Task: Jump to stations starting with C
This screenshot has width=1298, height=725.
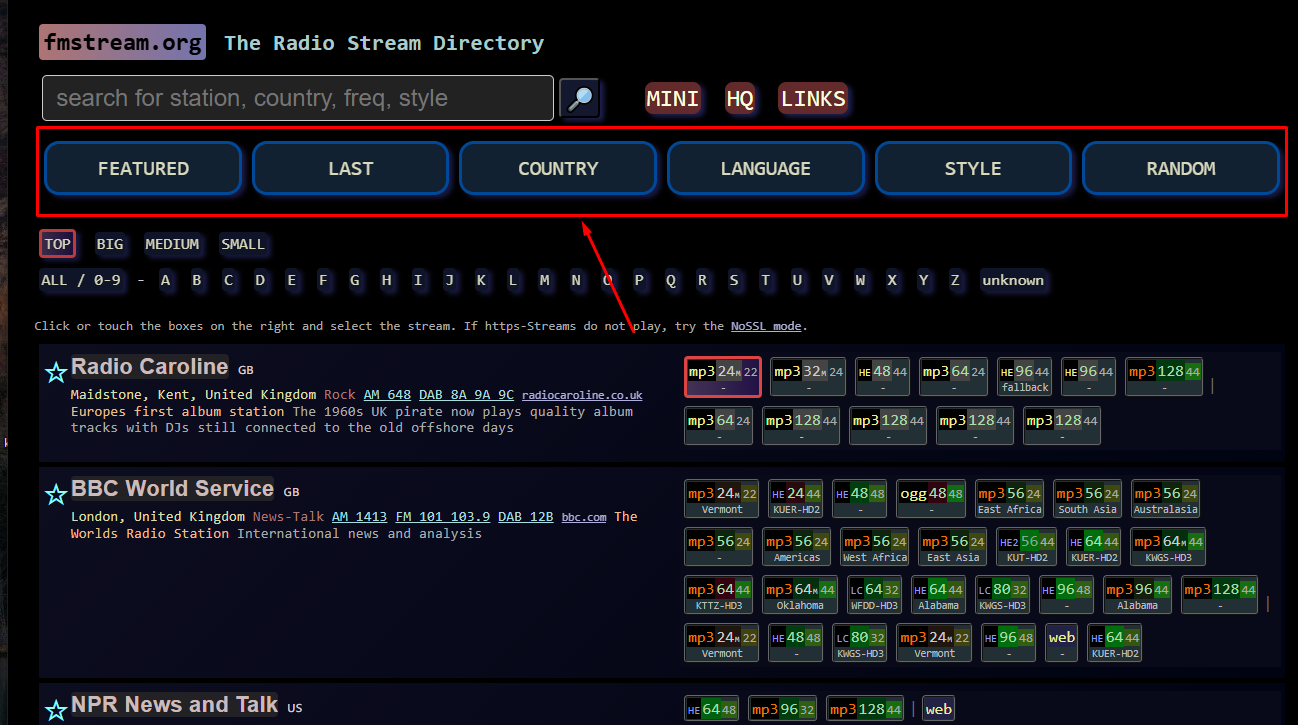Action: coord(229,280)
